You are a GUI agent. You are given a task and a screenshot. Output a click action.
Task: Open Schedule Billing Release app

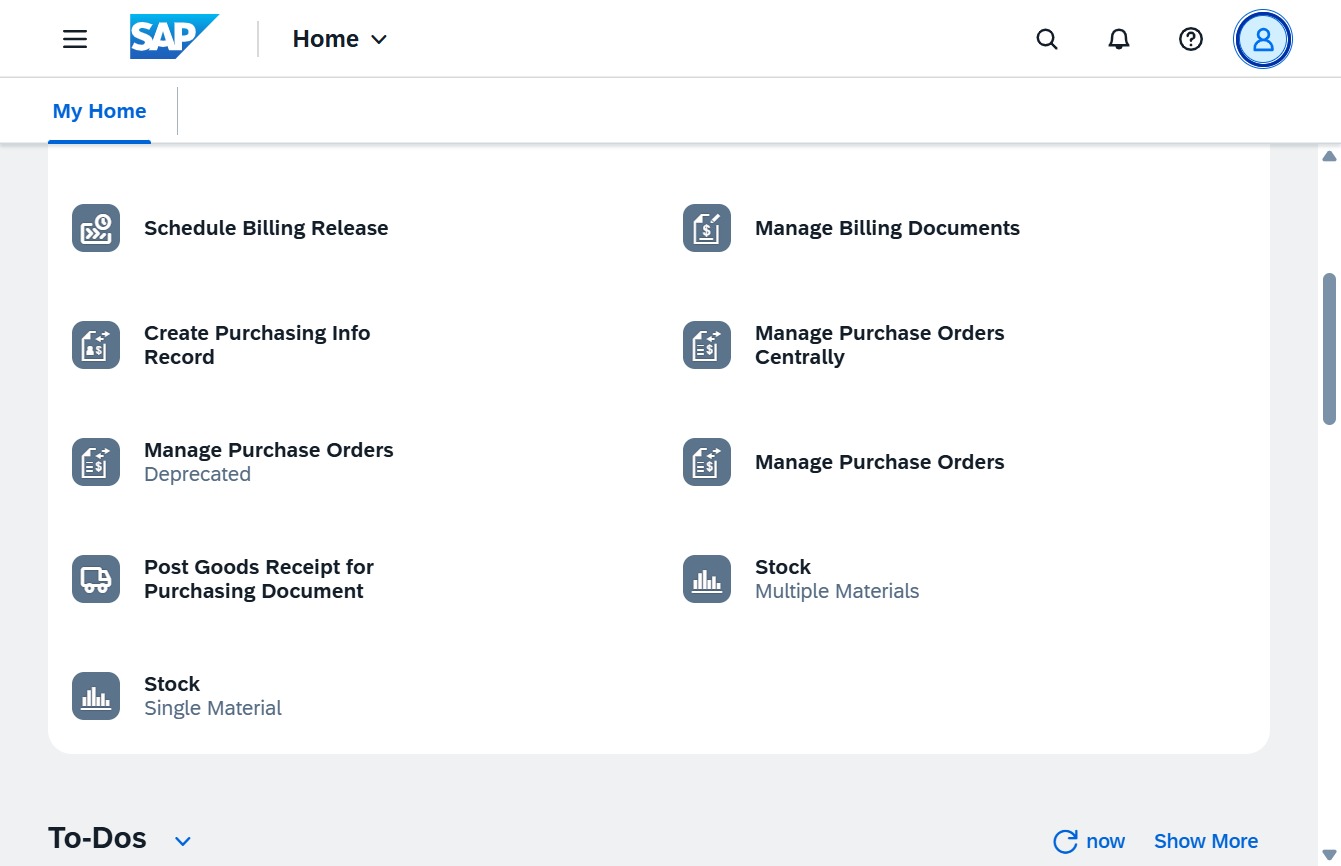click(266, 228)
